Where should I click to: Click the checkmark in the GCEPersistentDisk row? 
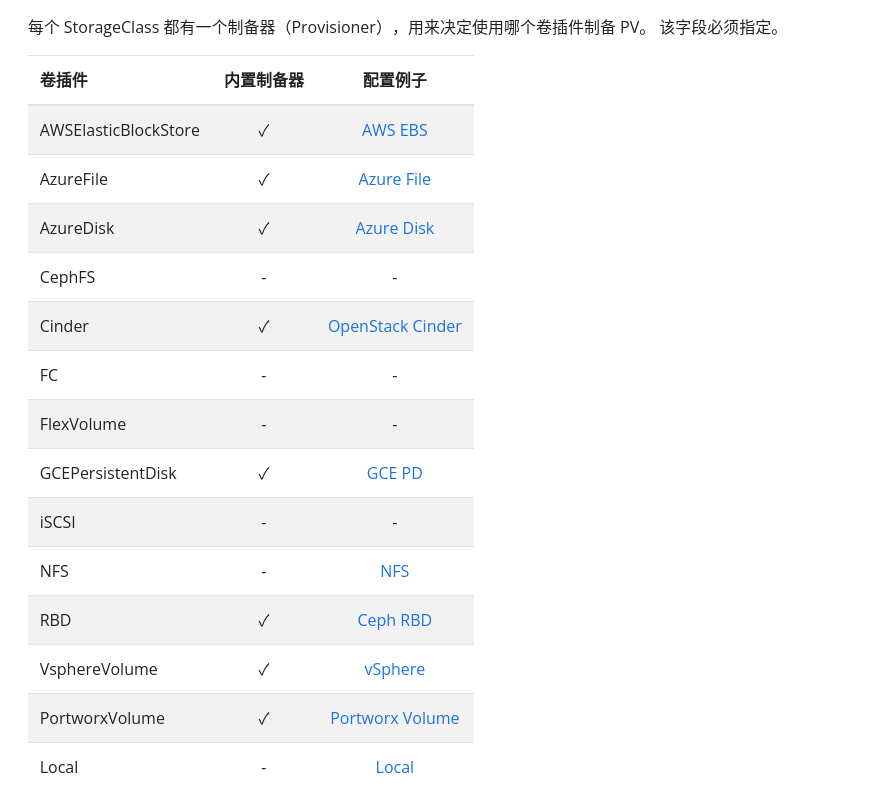click(263, 474)
